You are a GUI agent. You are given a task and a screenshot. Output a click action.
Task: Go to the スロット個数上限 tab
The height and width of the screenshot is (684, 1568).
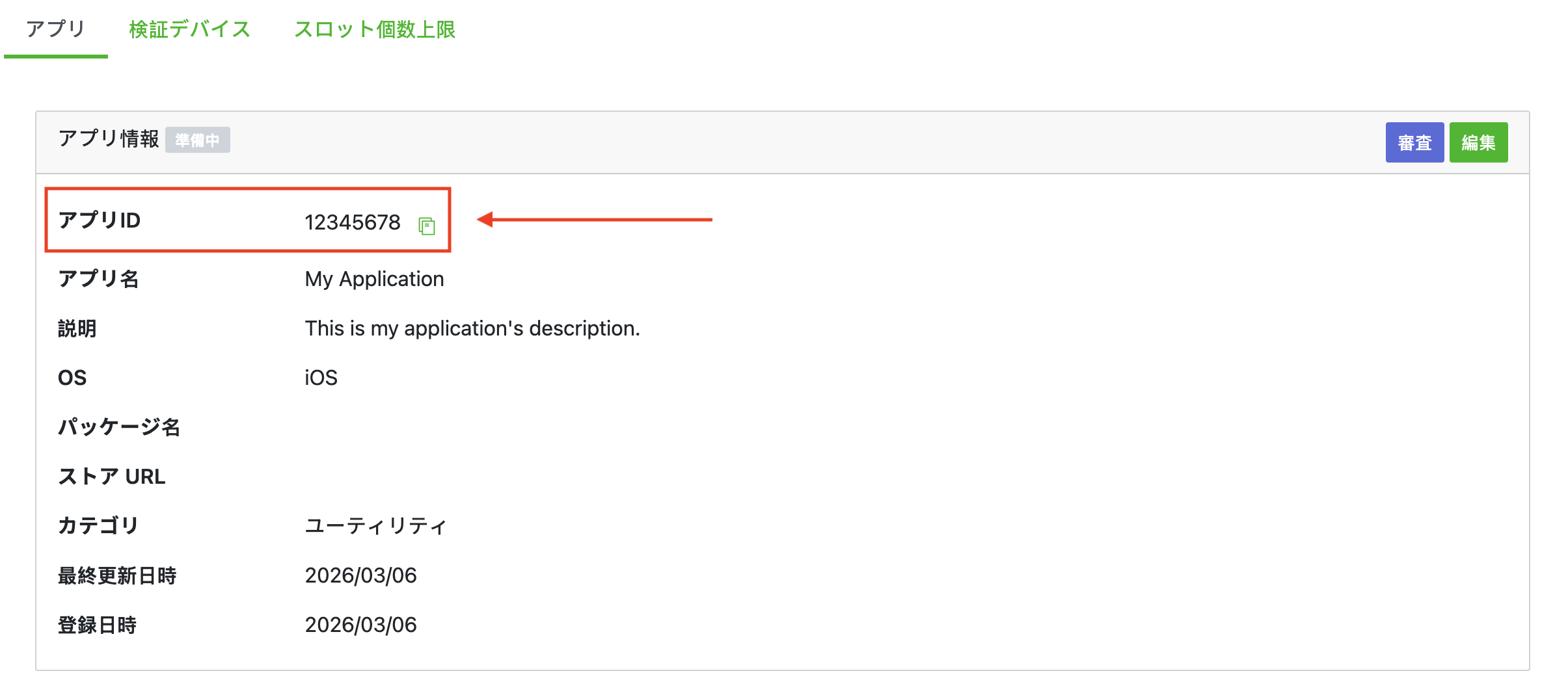374,29
